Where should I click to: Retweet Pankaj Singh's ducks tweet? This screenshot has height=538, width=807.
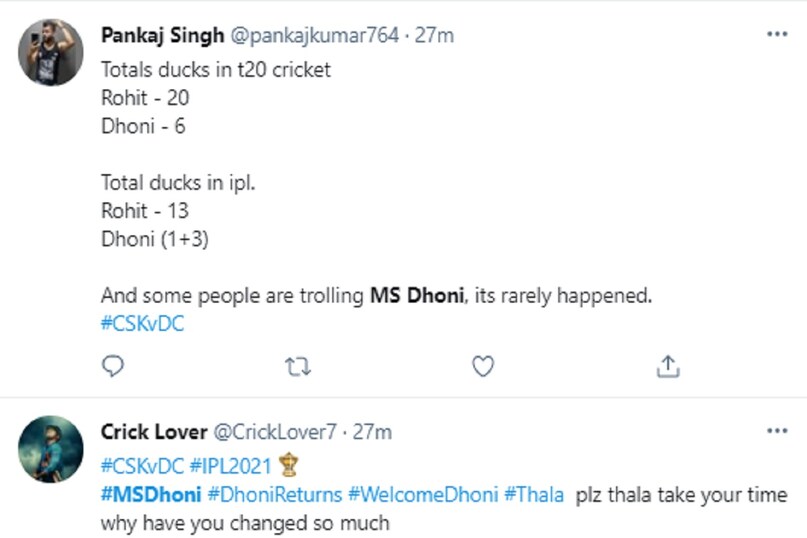tap(298, 367)
